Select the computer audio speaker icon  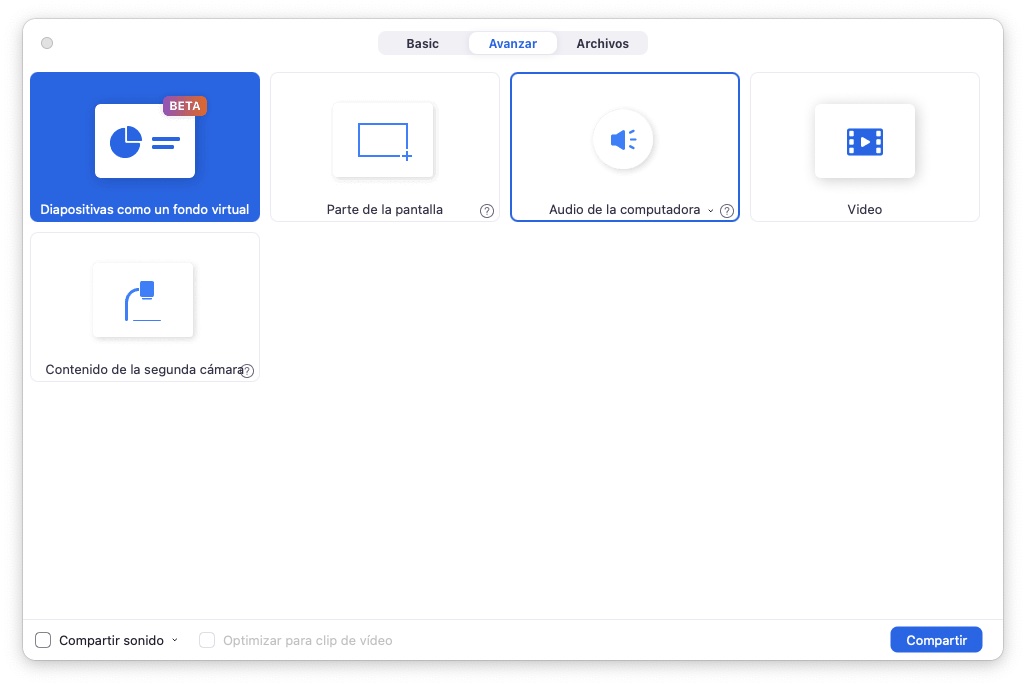(x=623, y=140)
